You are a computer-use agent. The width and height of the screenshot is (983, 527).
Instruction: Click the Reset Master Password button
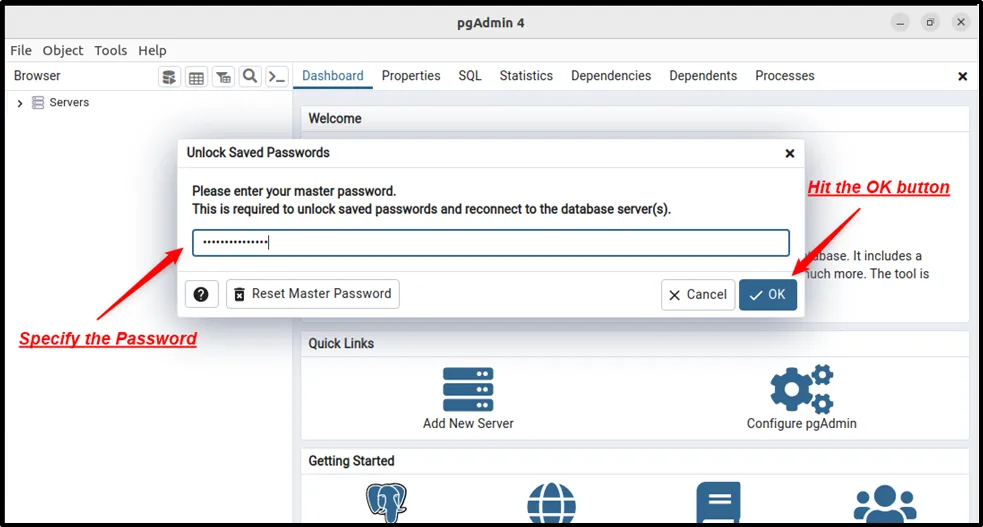(x=313, y=294)
